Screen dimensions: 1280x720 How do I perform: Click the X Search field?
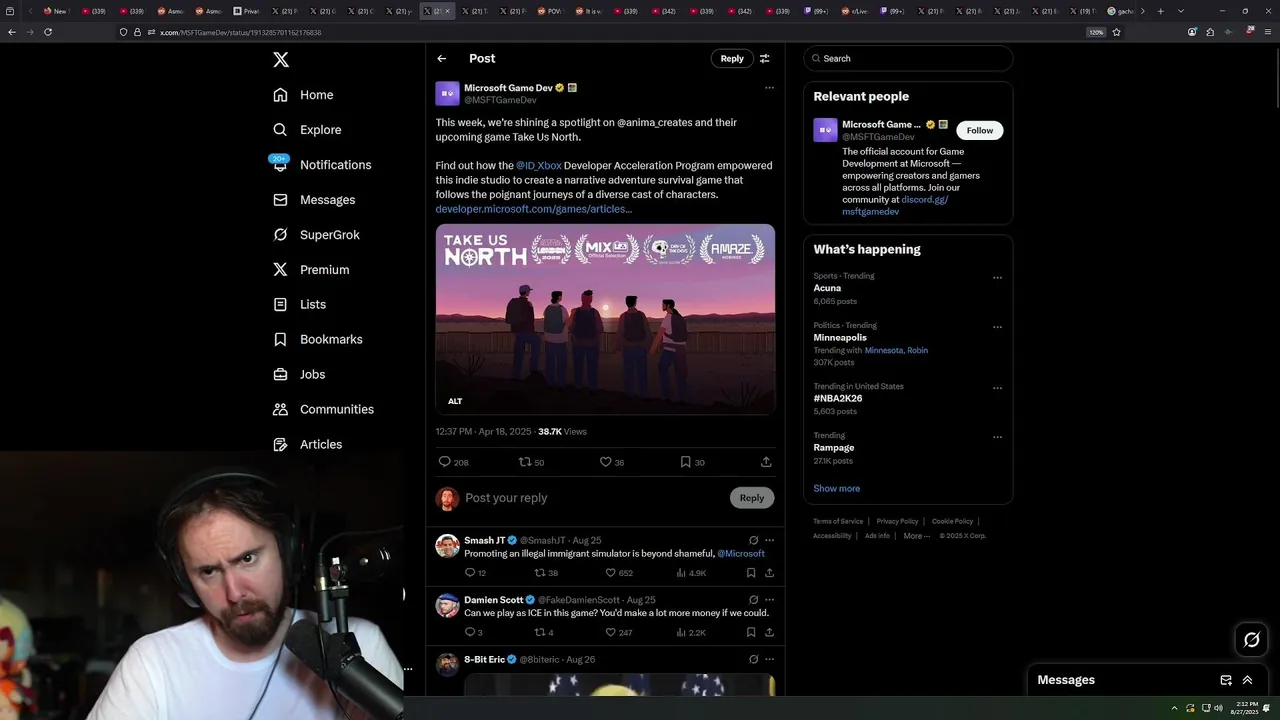click(908, 59)
